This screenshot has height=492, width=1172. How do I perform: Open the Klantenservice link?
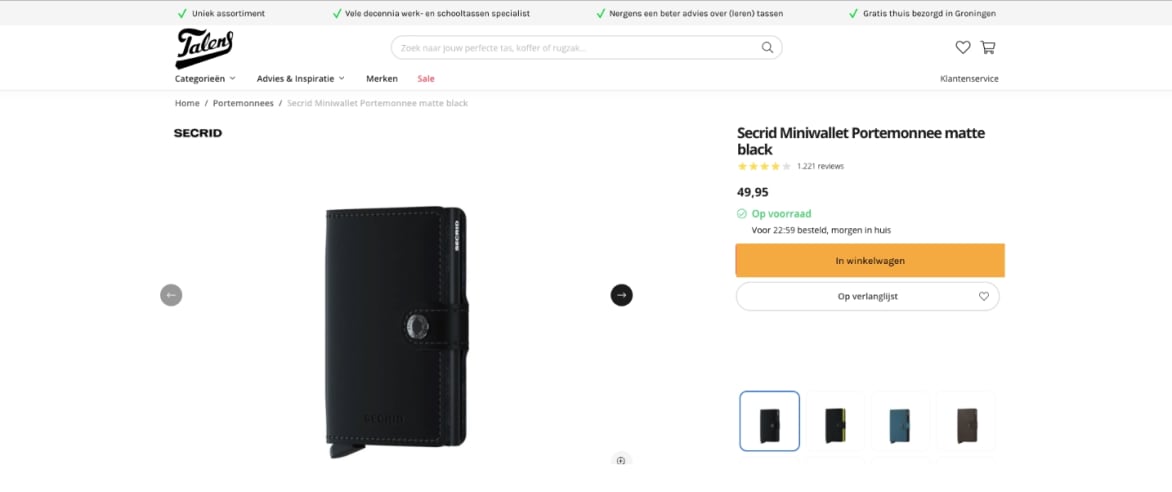[969, 79]
